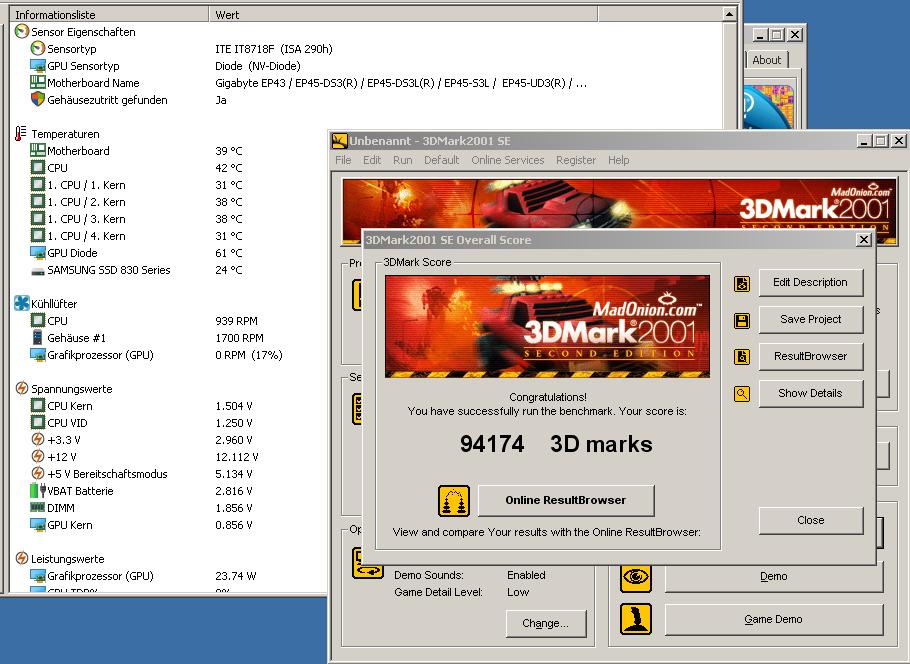The height and width of the screenshot is (664, 910).
Task: Open the File menu in 3DMark2001
Action: tap(343, 160)
